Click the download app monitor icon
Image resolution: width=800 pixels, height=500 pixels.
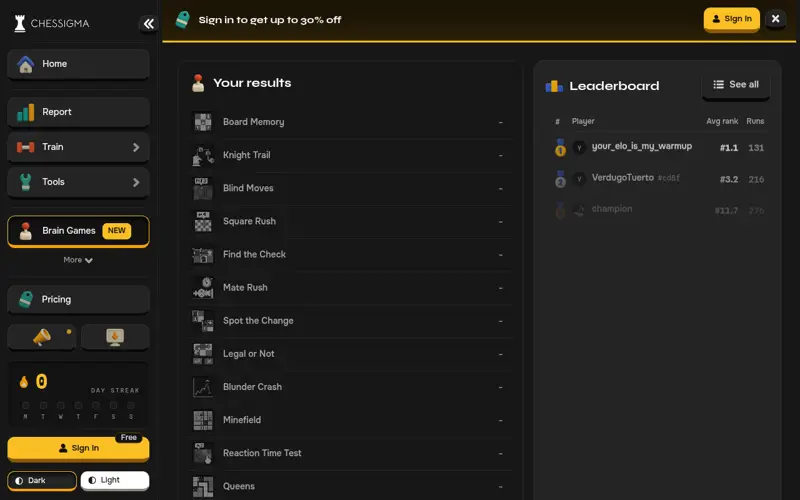[x=115, y=337]
